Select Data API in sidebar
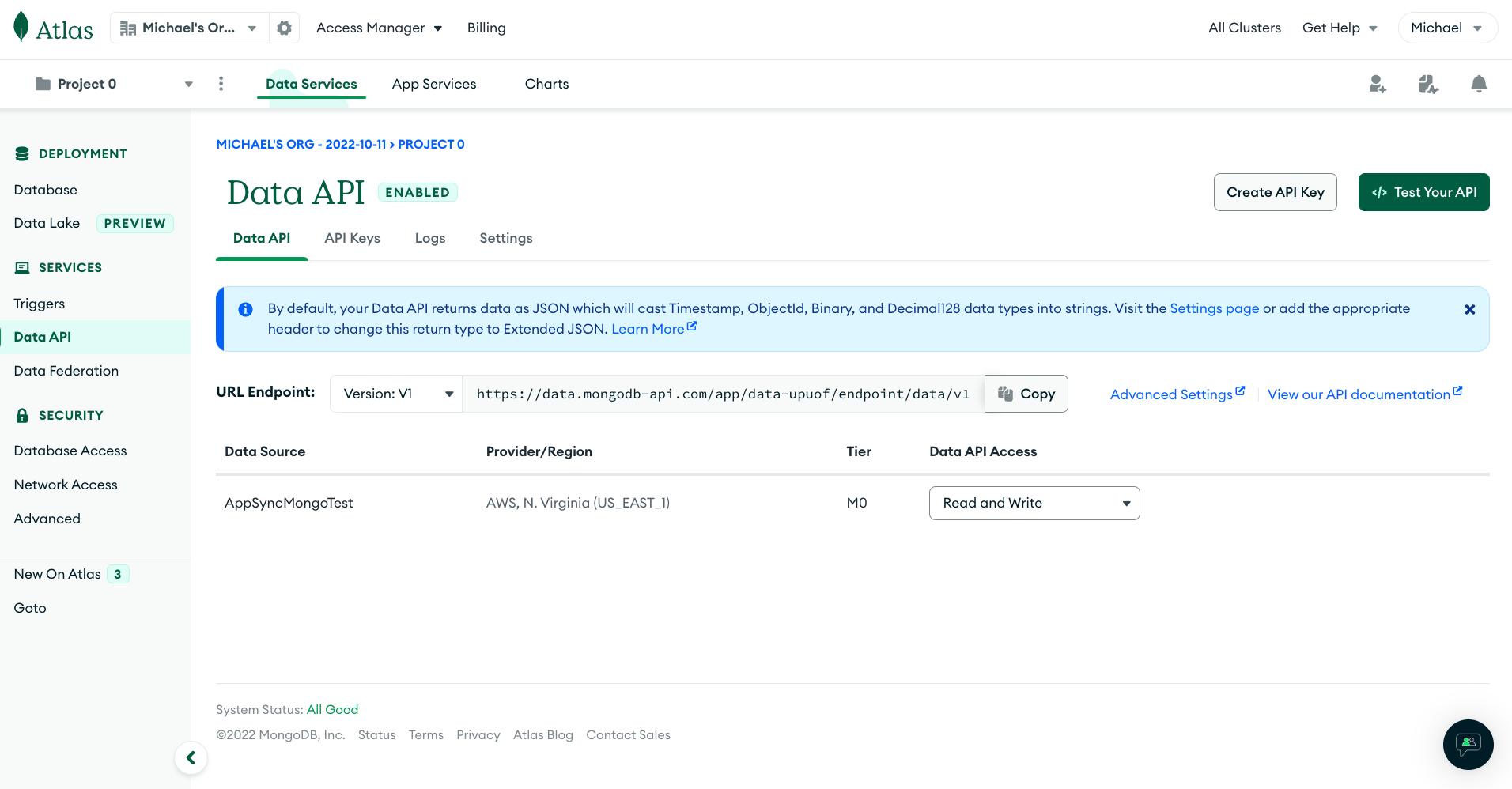 [95, 337]
